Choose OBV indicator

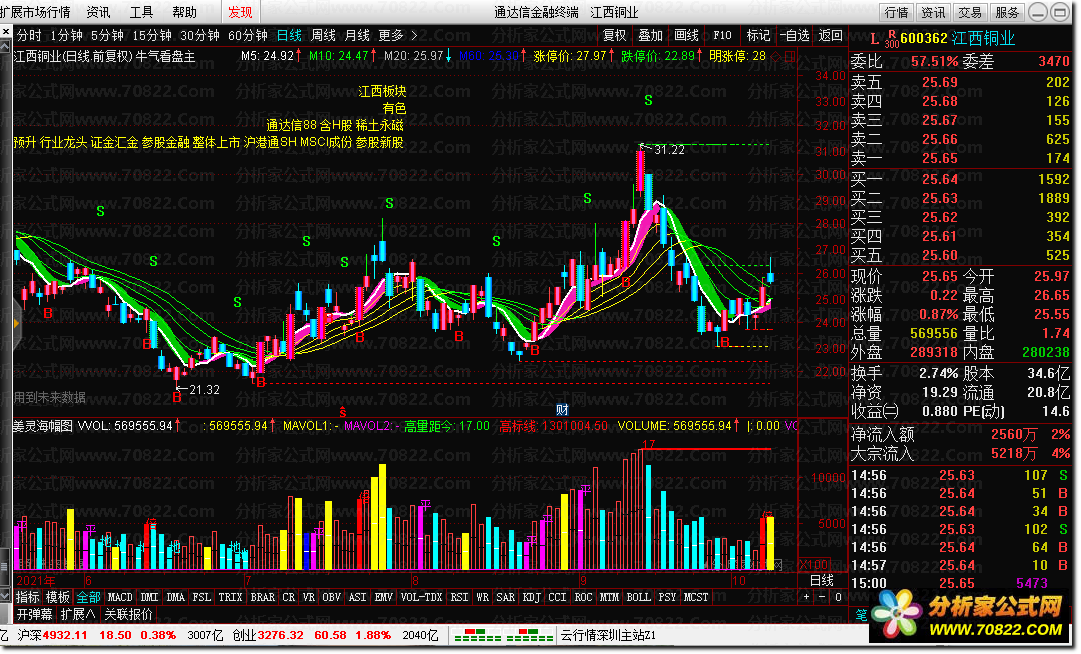(x=332, y=597)
